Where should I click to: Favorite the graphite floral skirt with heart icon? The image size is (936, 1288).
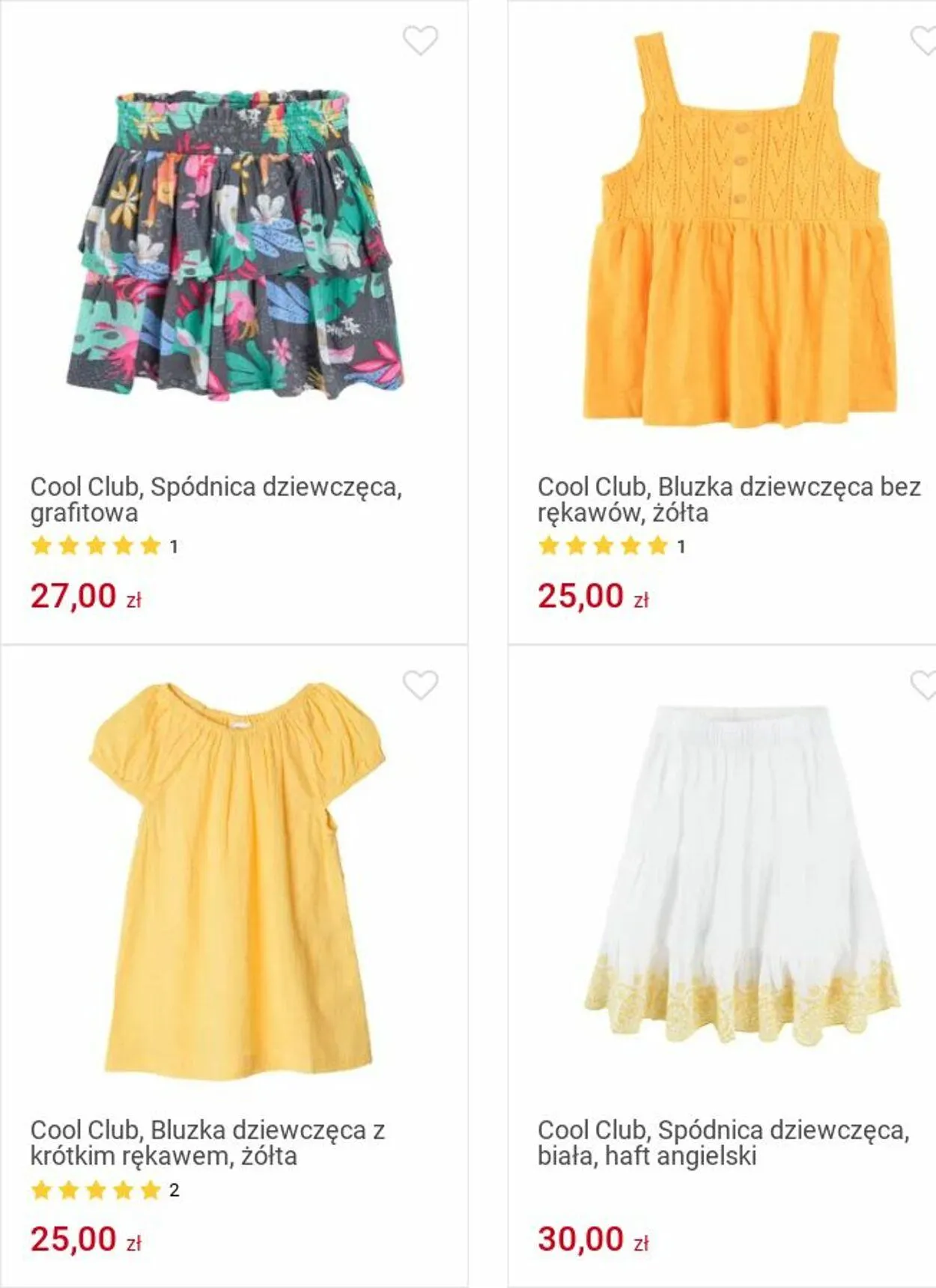[420, 40]
